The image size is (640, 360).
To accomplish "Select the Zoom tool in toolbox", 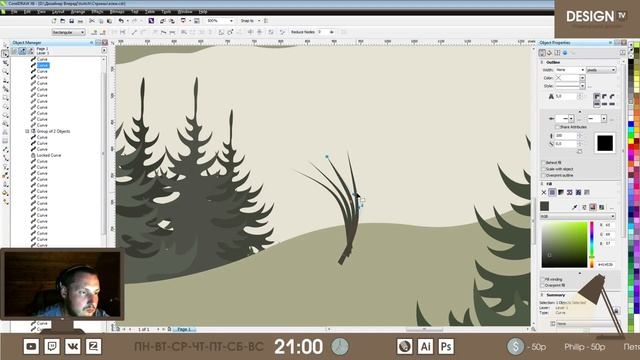I will click(5, 71).
